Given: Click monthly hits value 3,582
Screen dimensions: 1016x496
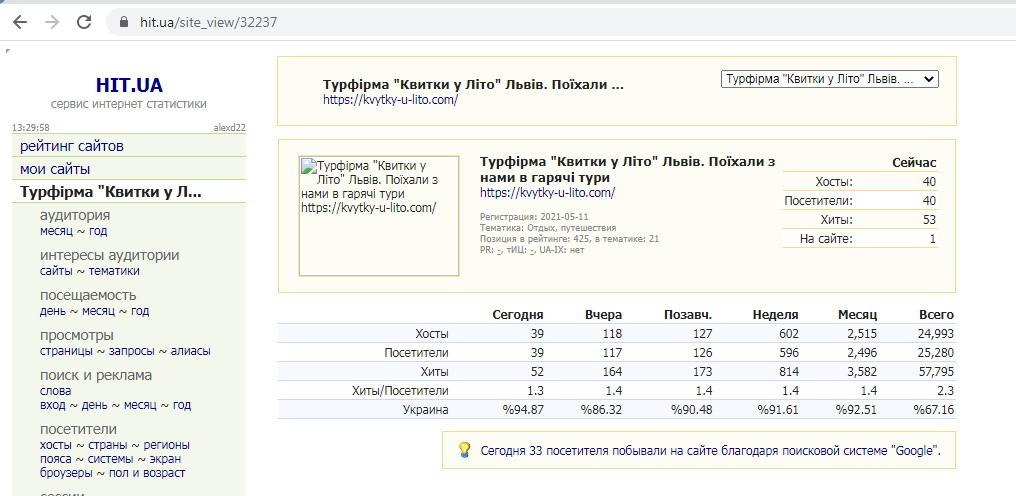Looking at the screenshot, I should (860, 372).
